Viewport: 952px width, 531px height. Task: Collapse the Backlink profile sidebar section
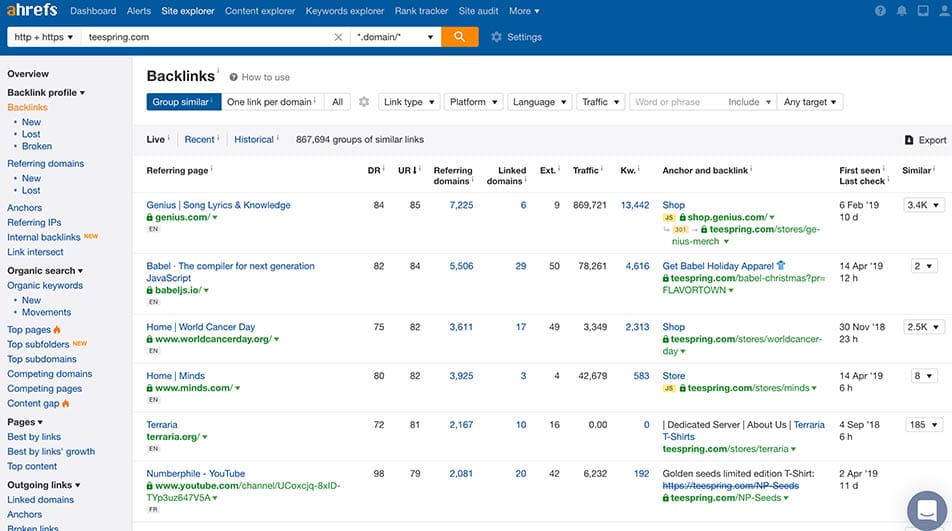(46, 93)
